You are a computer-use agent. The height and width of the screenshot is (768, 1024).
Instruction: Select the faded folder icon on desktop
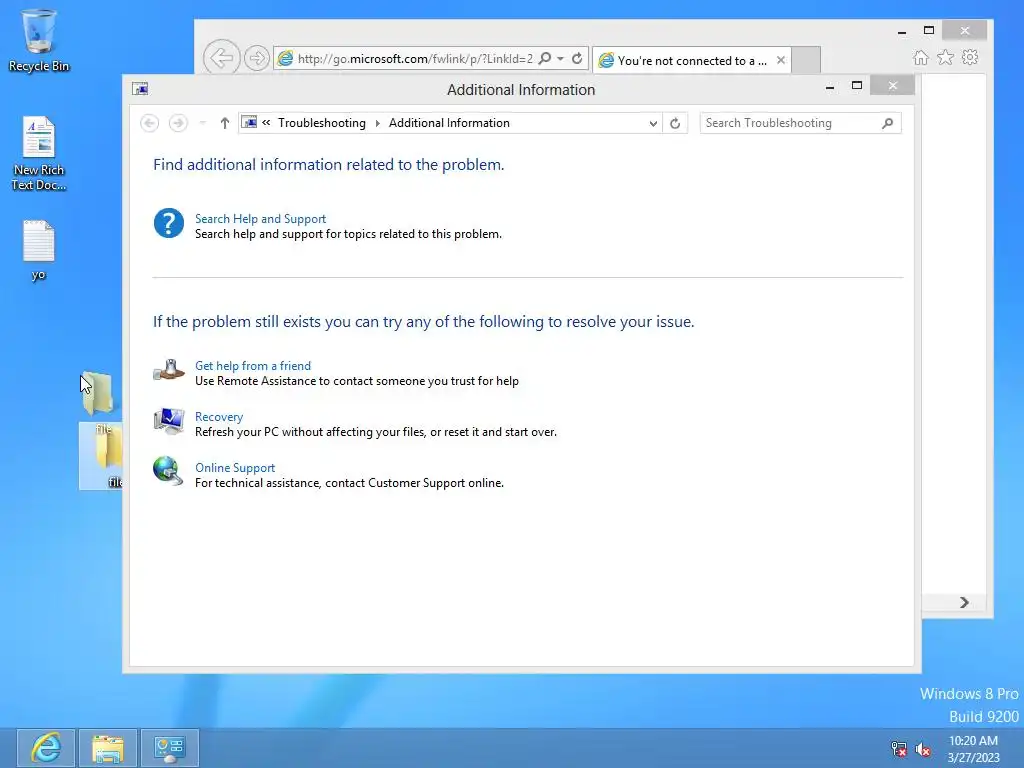[97, 393]
